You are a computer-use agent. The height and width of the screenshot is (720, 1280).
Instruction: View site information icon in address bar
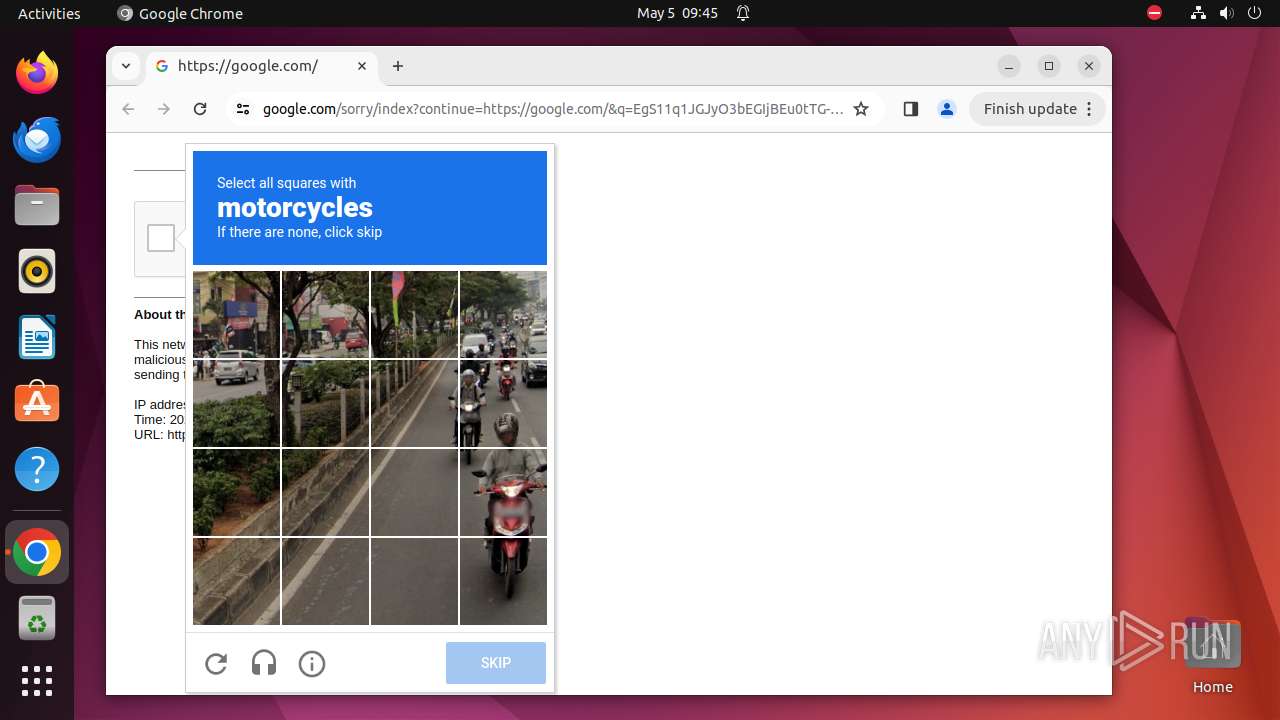point(243,109)
